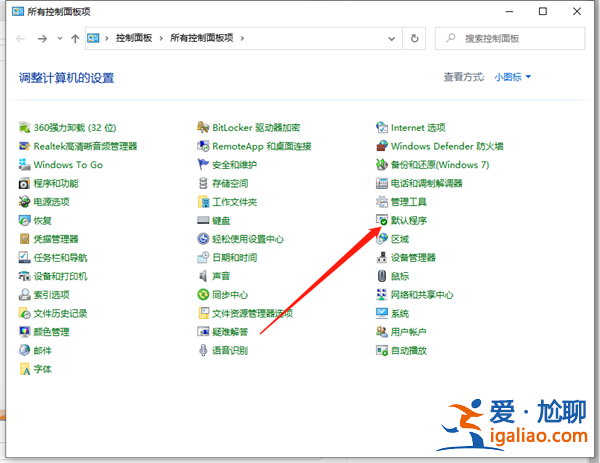Click 电话和调制解调器 link
Screen dimensions: 600x463
(426, 183)
